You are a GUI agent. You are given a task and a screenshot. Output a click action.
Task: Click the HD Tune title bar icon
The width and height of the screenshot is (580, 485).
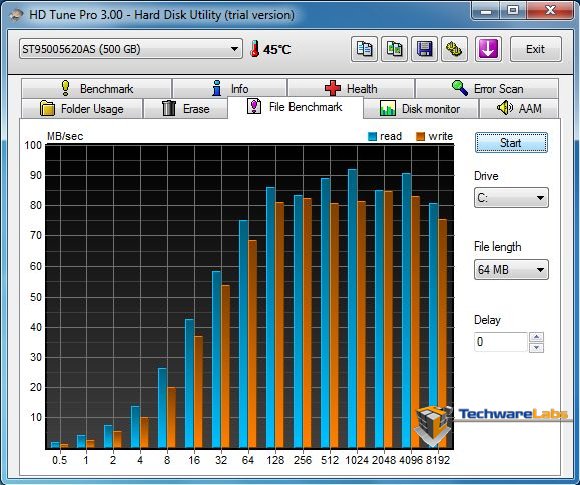16,15
